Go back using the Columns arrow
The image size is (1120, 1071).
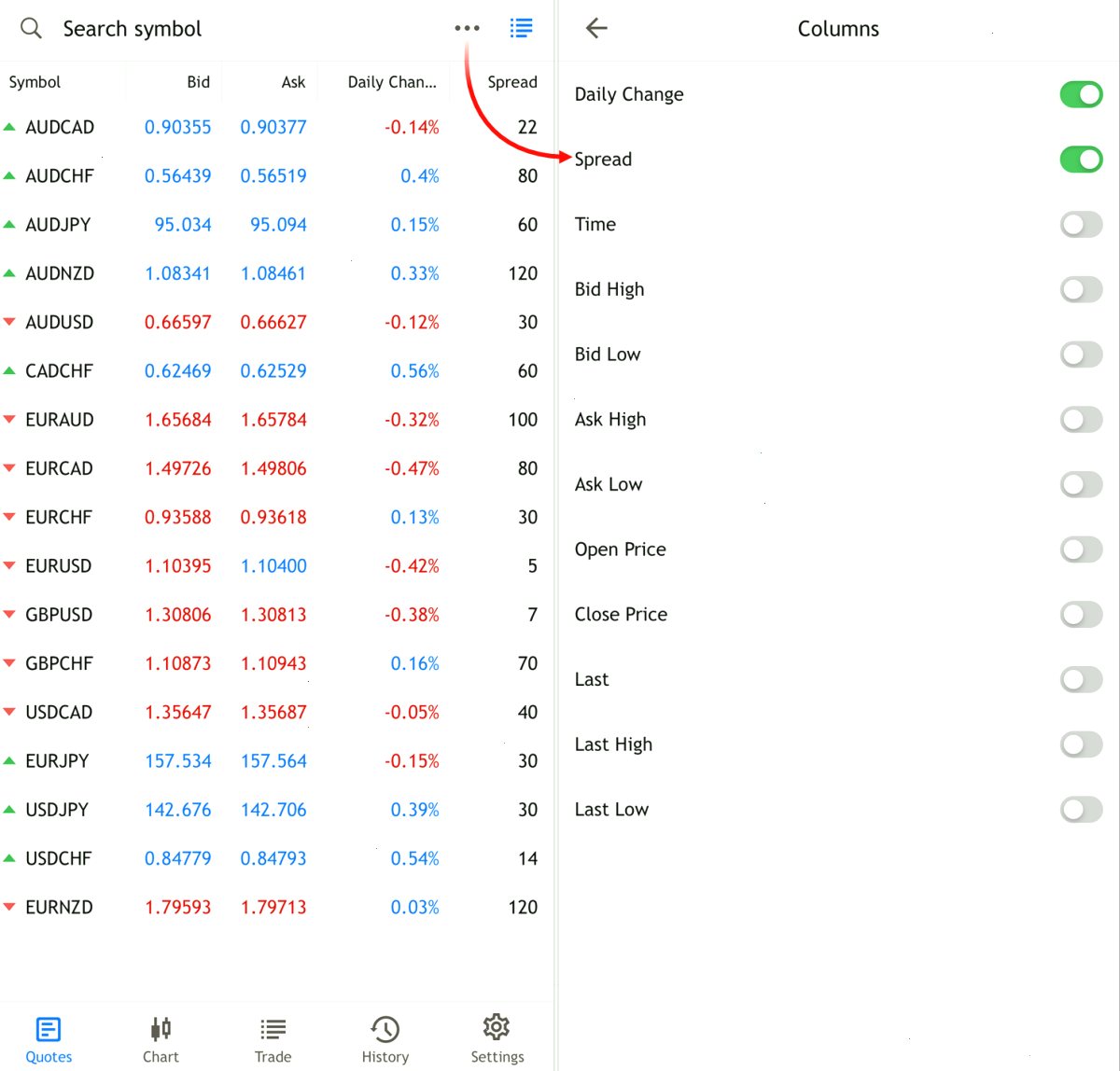pyautogui.click(x=596, y=28)
